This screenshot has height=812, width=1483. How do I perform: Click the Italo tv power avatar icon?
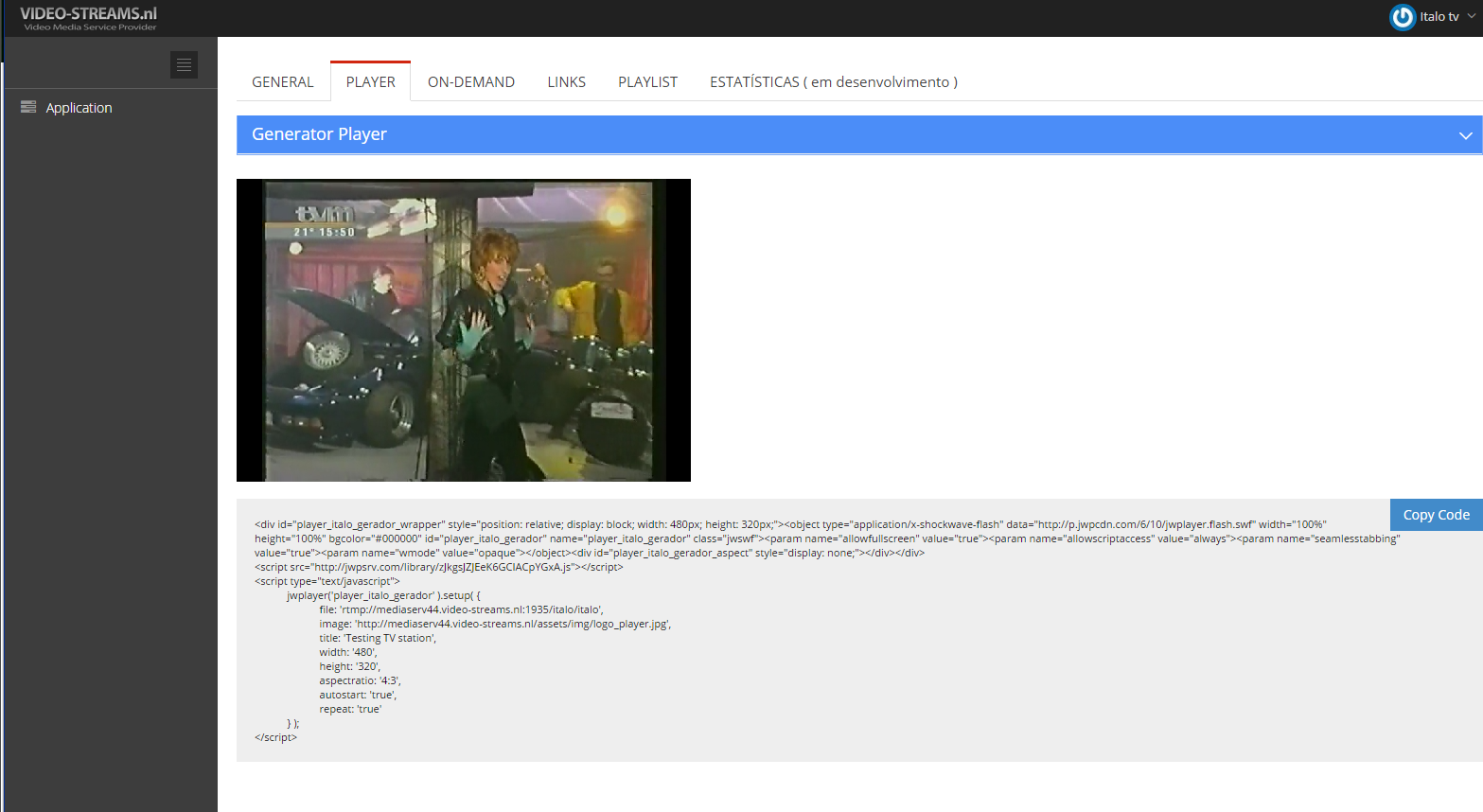1403,17
